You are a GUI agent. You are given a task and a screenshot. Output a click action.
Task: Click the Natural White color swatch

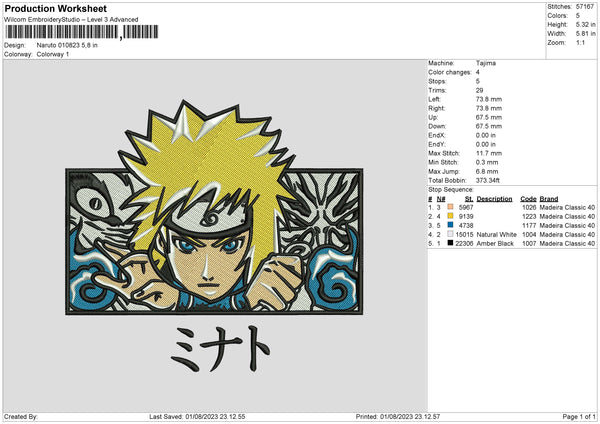450,234
